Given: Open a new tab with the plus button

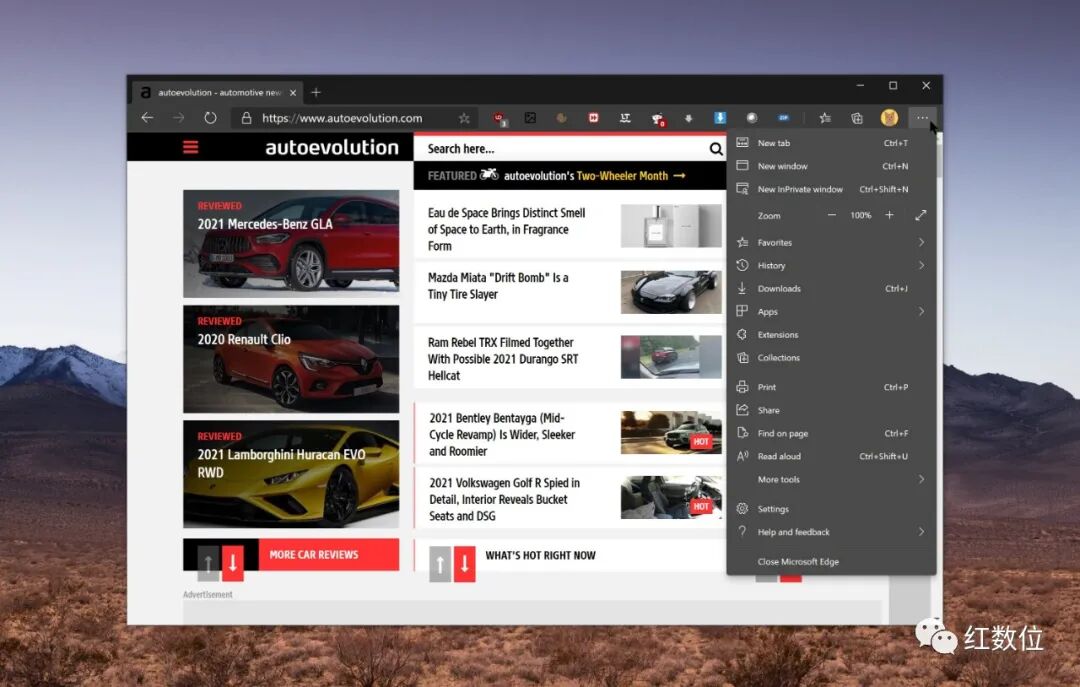Looking at the screenshot, I should [x=315, y=92].
